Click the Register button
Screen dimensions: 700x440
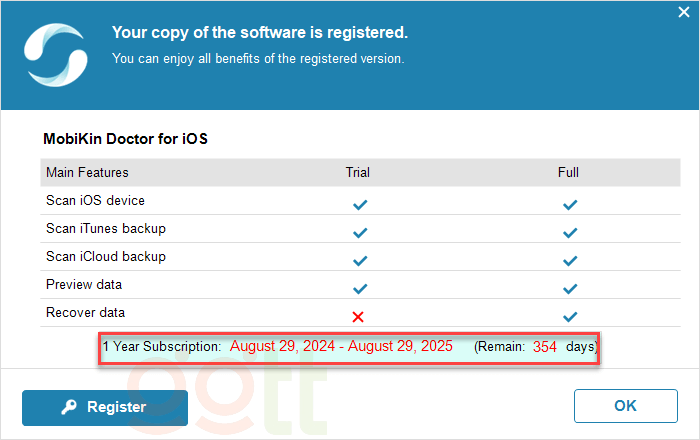click(x=105, y=407)
